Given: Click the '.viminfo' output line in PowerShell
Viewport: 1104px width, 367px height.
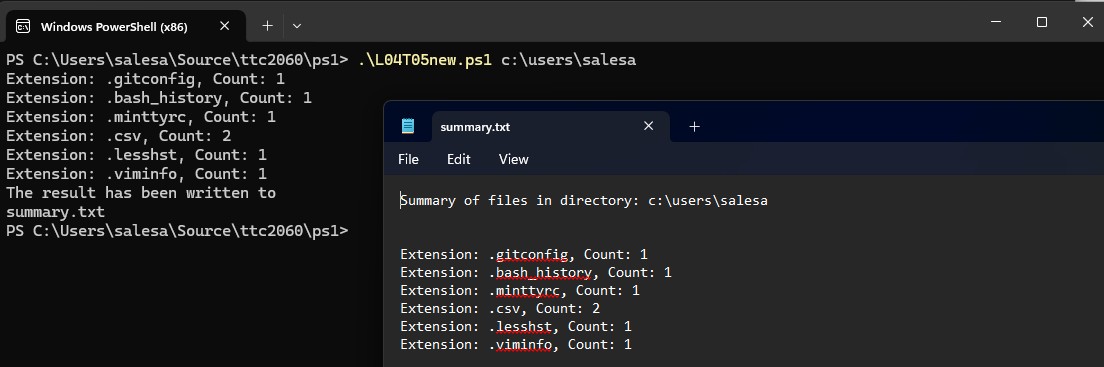Looking at the screenshot, I should coord(136,173).
